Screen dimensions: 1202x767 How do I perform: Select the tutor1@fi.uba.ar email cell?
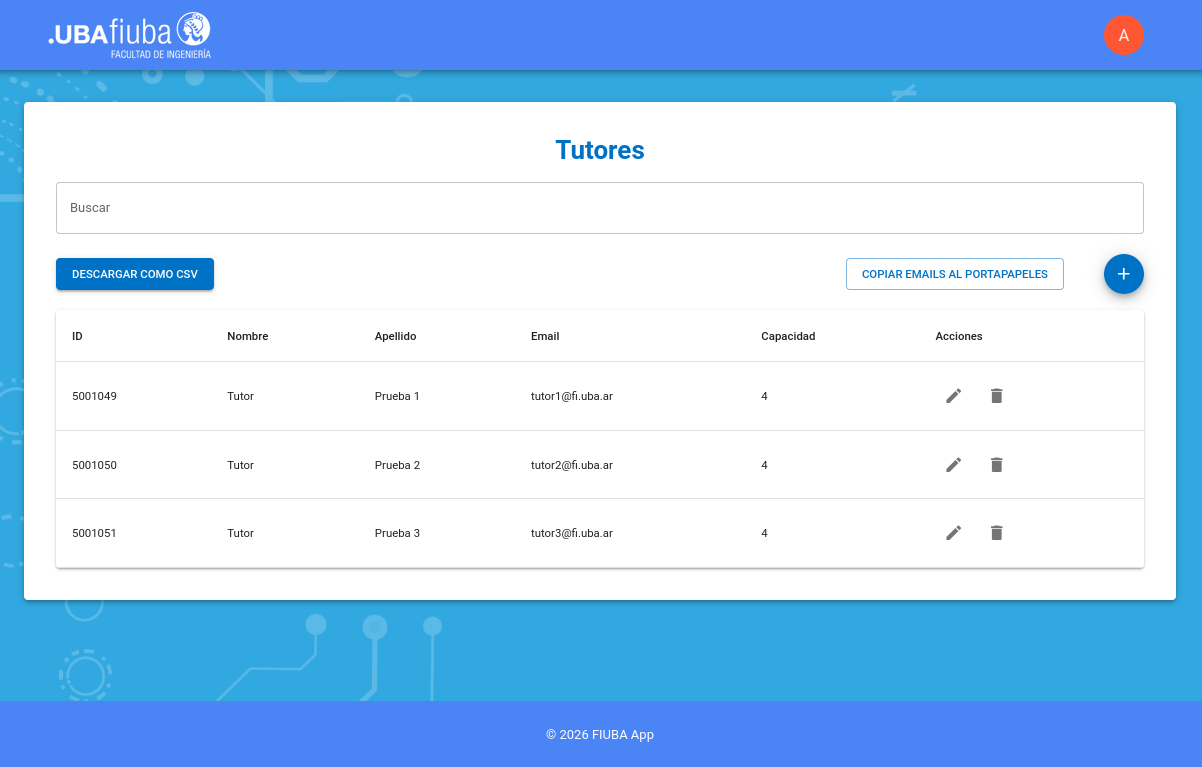pyautogui.click(x=571, y=396)
